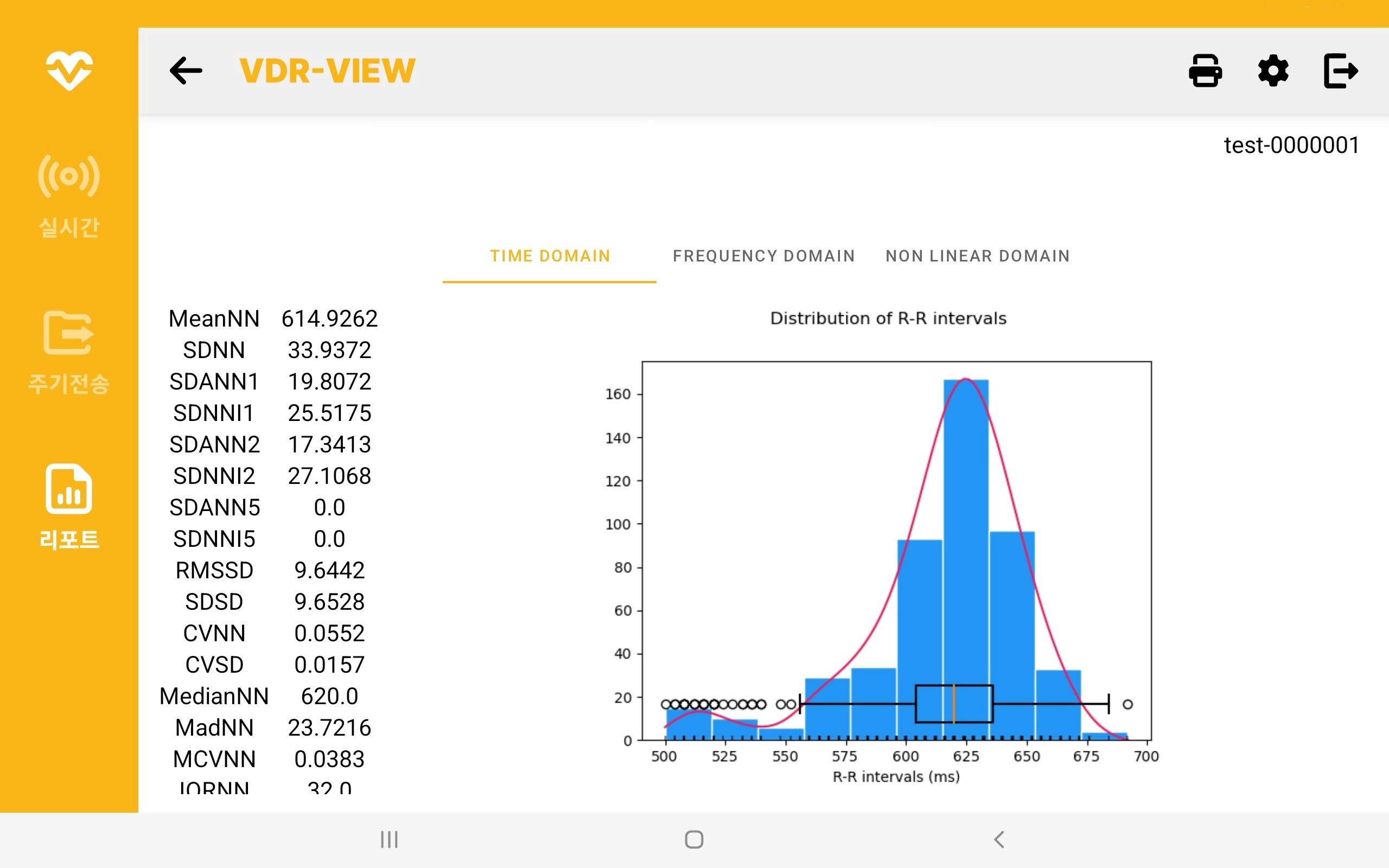Switch to the TIME DOMAIN tab
The width and height of the screenshot is (1389, 868).
click(549, 256)
